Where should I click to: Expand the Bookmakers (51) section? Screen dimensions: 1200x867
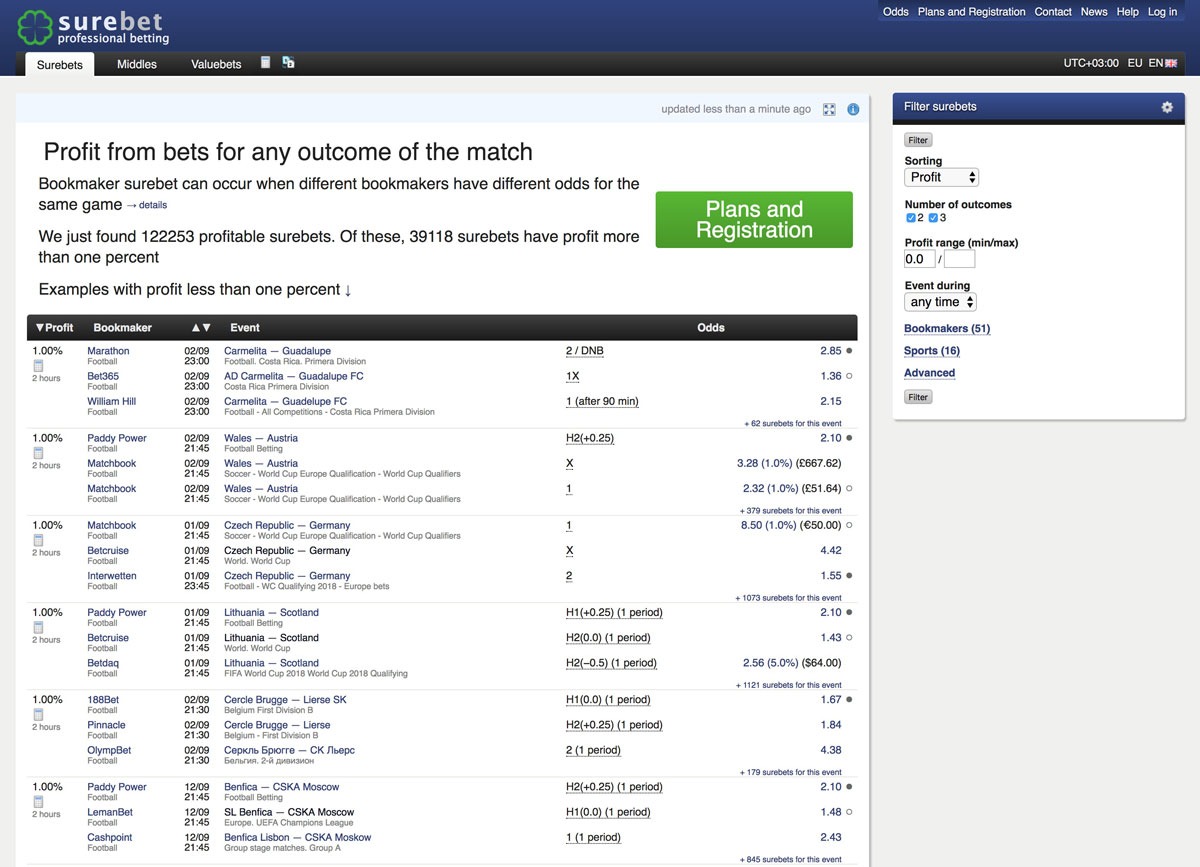pyautogui.click(x=947, y=328)
